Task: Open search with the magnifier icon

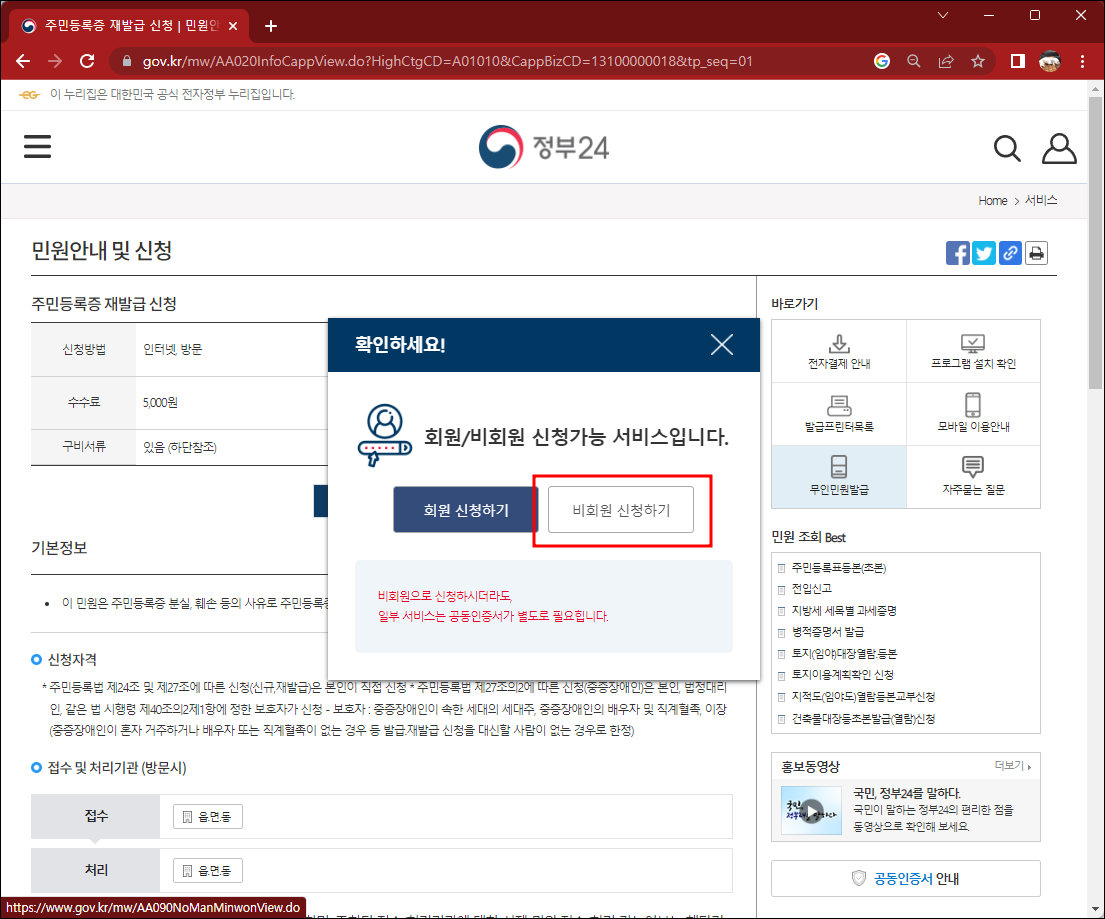Action: 1007,147
